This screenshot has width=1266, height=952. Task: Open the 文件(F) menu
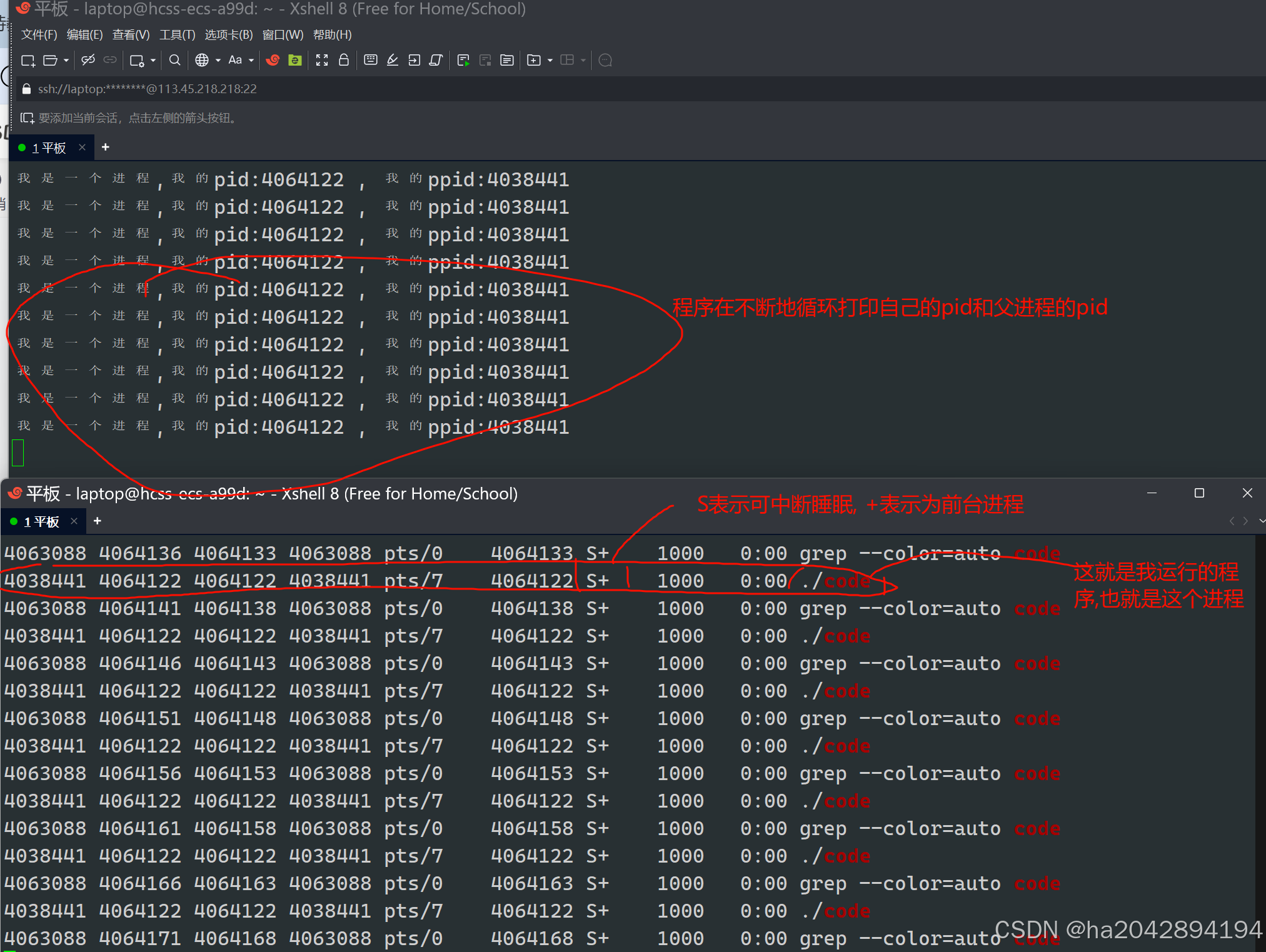click(x=39, y=34)
